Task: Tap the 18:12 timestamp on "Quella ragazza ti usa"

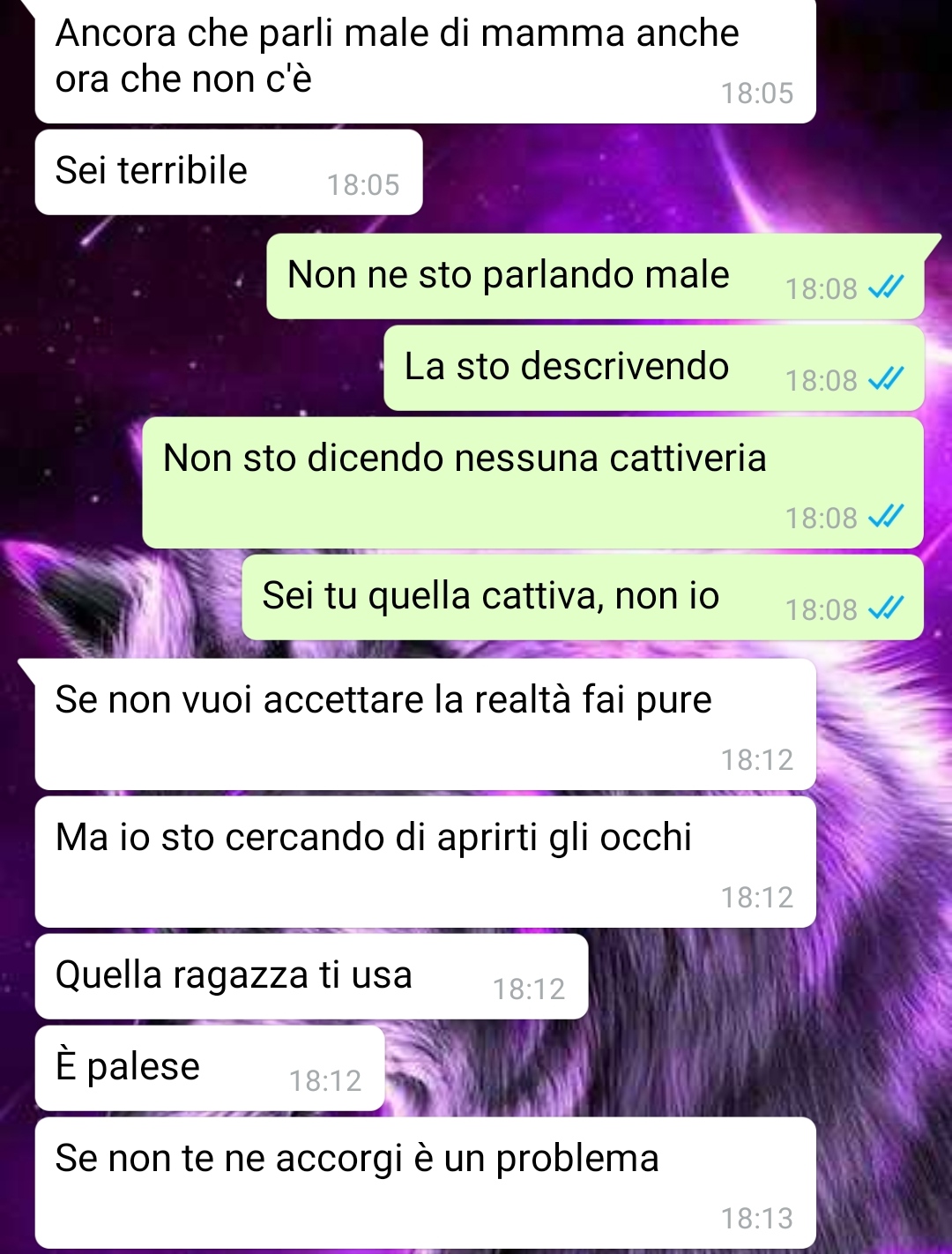Action: click(529, 989)
